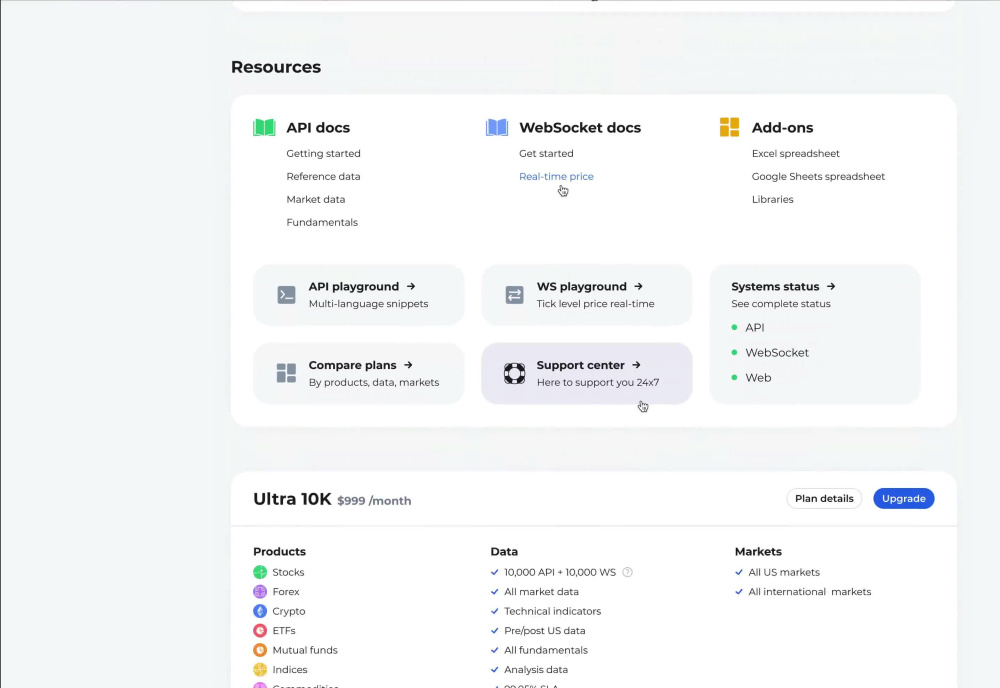The height and width of the screenshot is (688, 1000).
Task: Click the API playground terminal icon
Action: click(286, 295)
